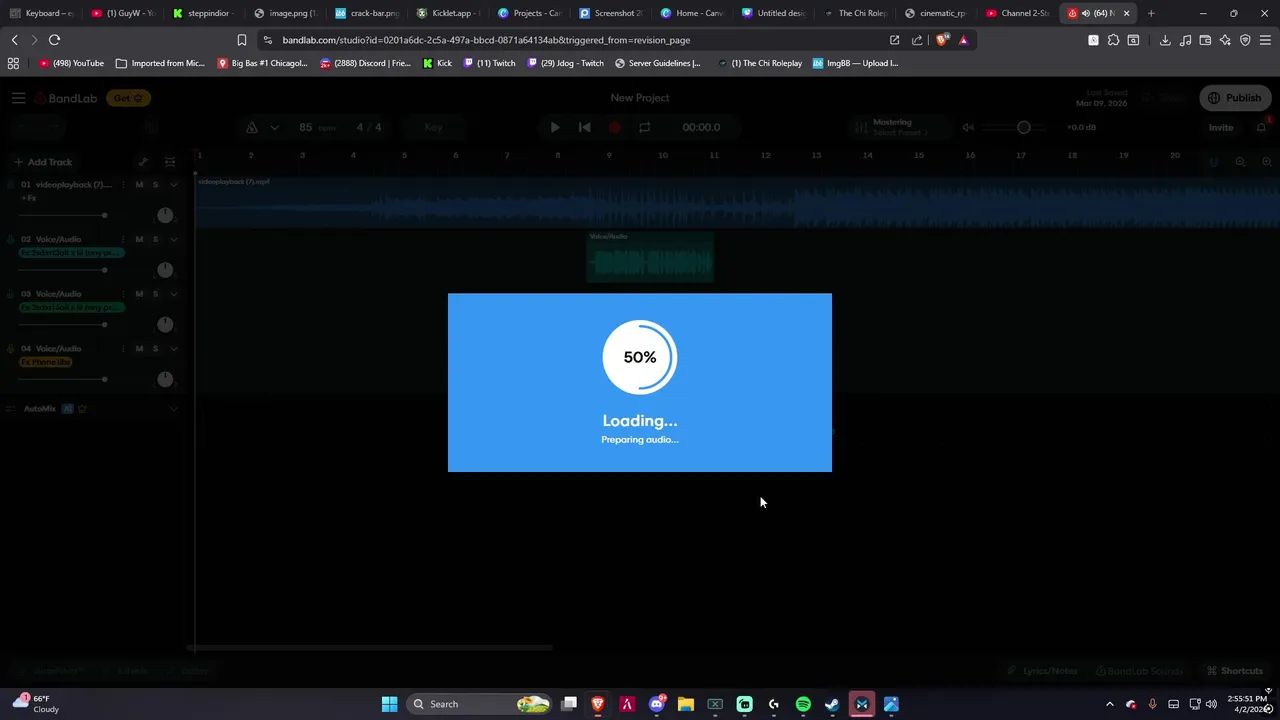Viewport: 1280px width, 720px height.
Task: Solo track 02 Voice/Audio
Action: 155,239
